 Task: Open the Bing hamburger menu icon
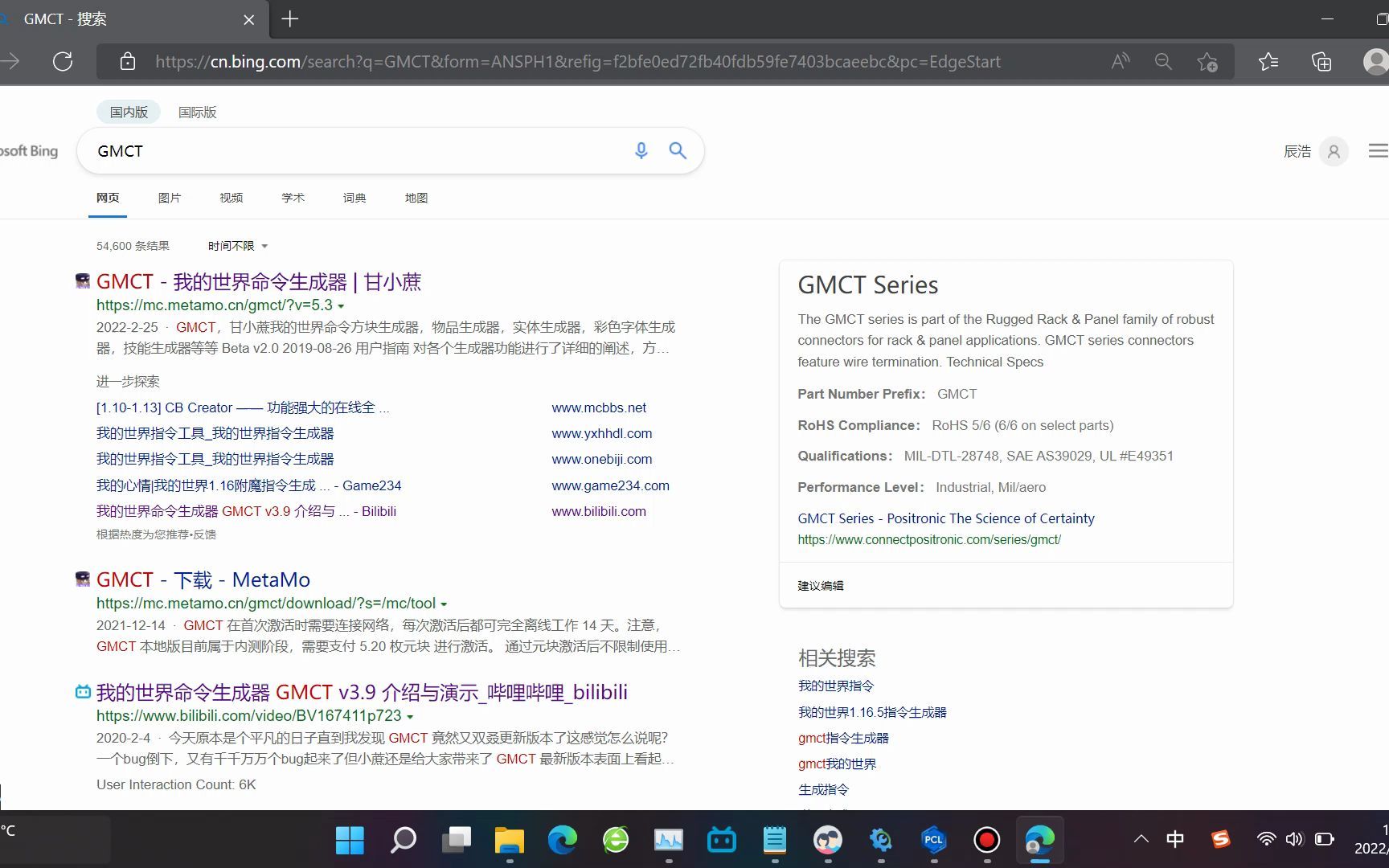pos(1378,151)
